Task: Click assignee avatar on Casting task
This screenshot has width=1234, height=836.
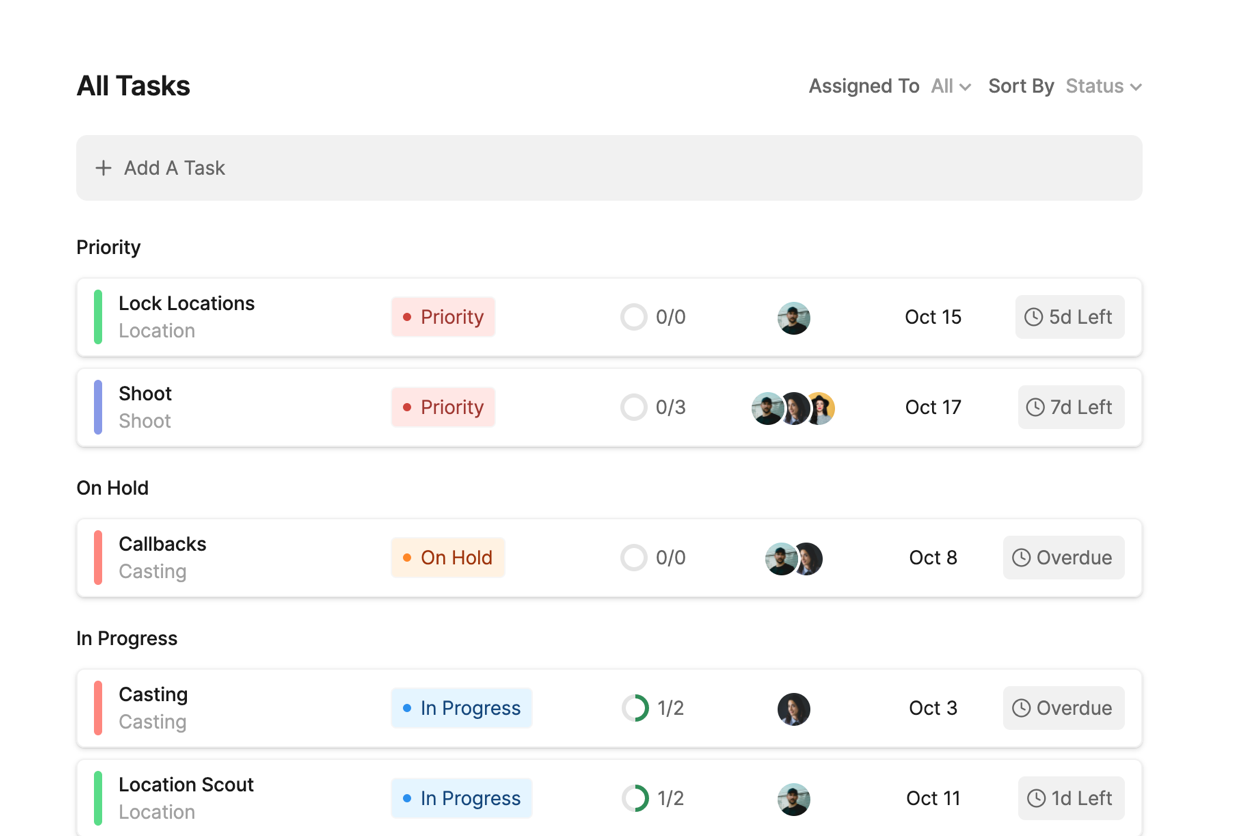Action: (x=793, y=709)
